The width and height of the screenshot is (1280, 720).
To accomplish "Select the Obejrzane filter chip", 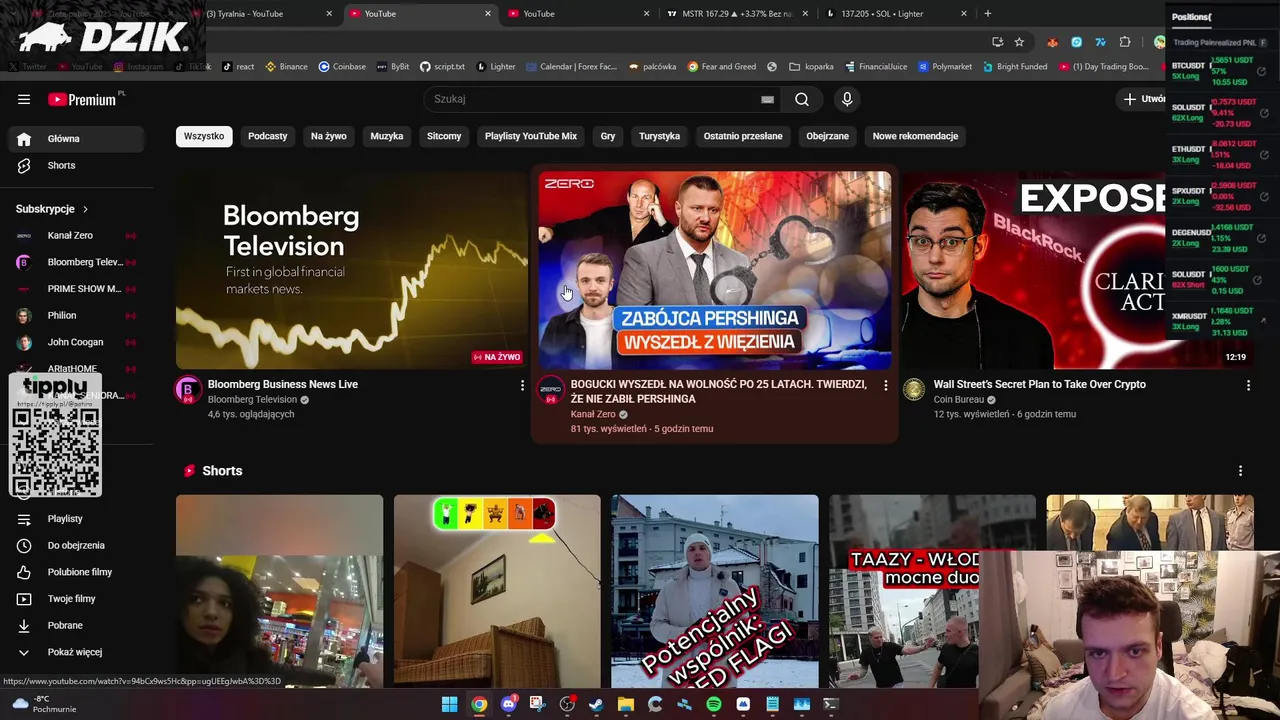I will pyautogui.click(x=827, y=136).
